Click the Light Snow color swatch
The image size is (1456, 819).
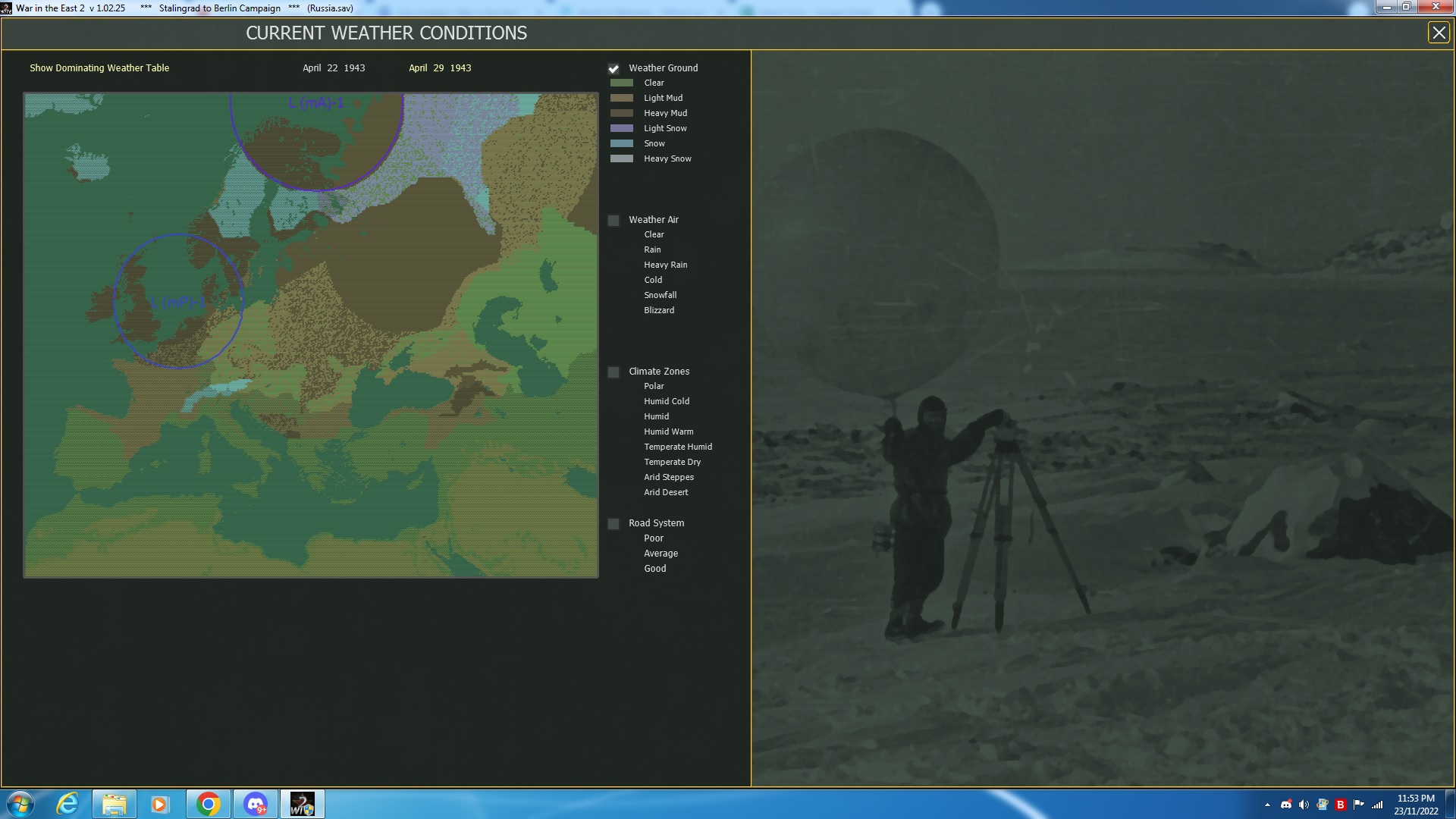[x=622, y=128]
